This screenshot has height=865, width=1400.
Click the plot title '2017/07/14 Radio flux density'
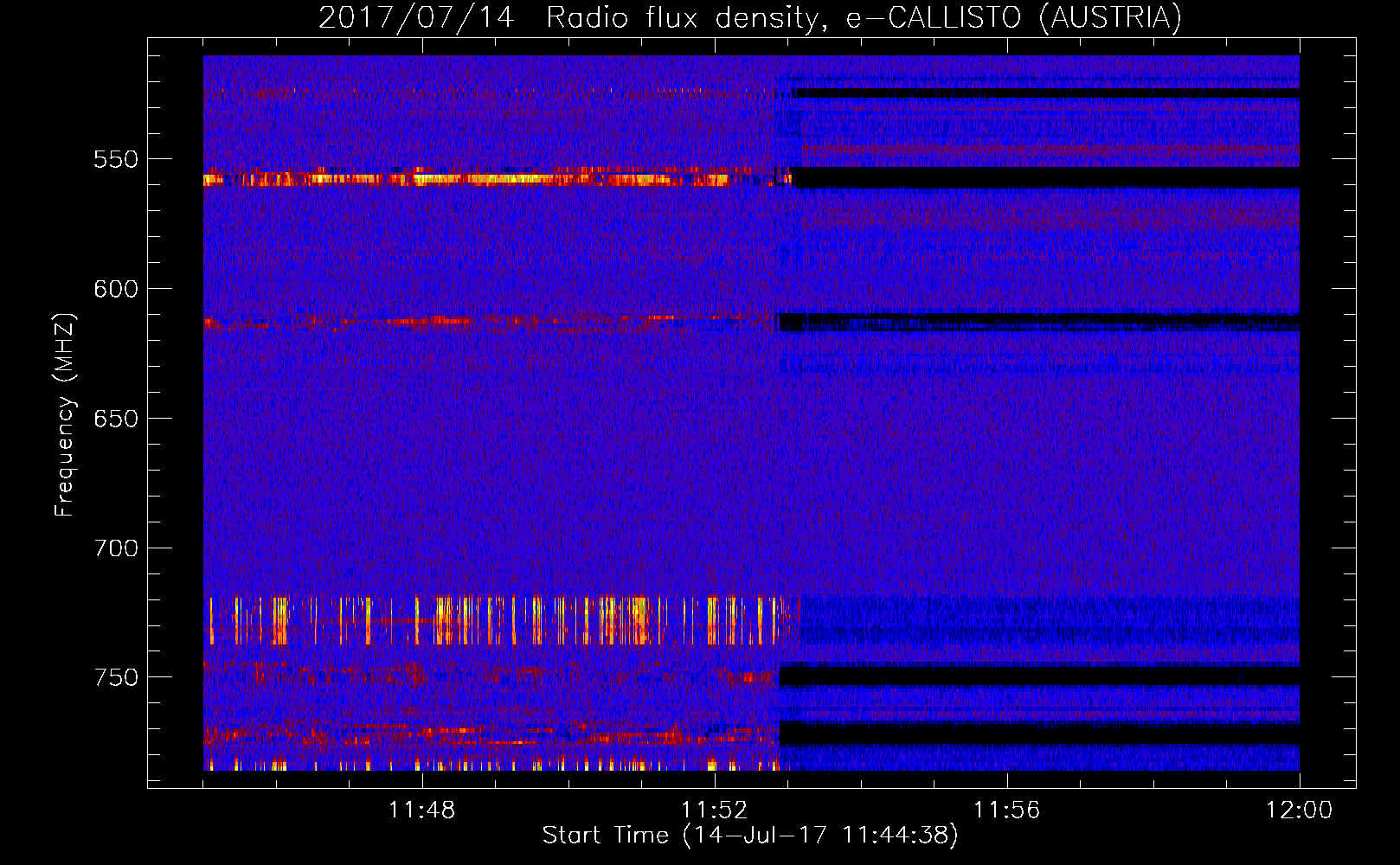coord(749,17)
